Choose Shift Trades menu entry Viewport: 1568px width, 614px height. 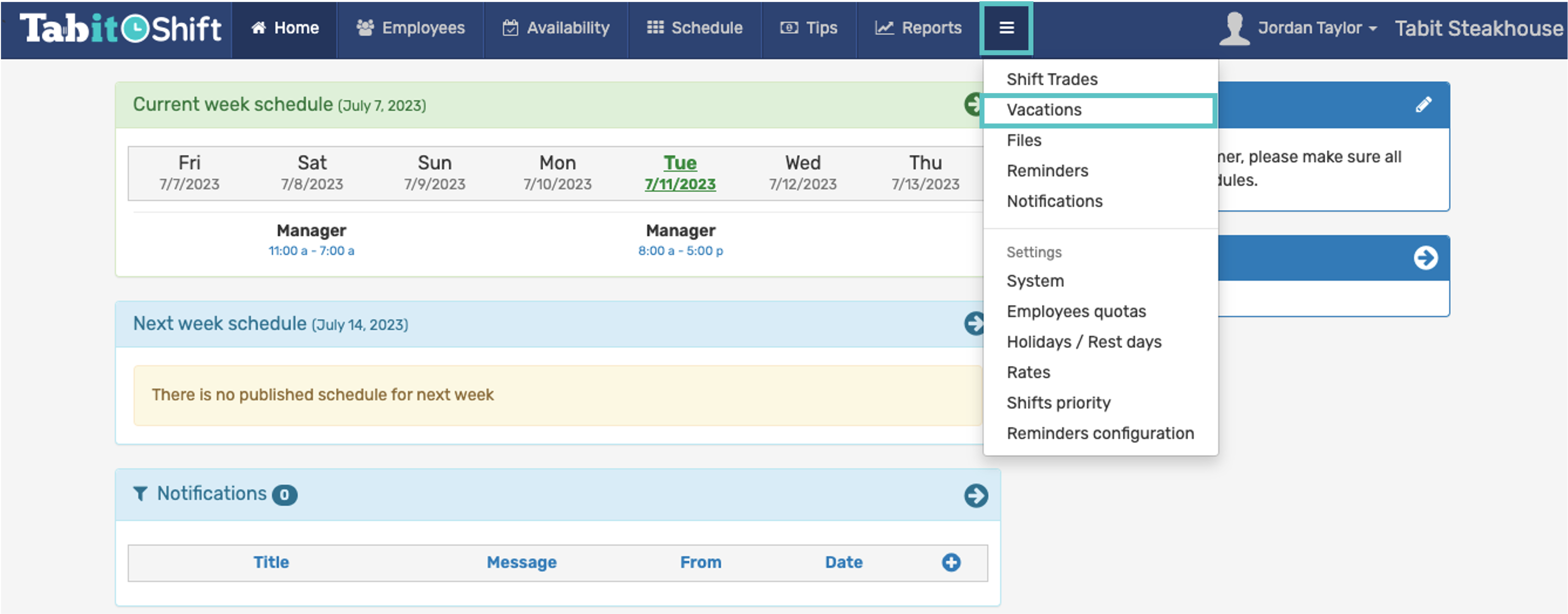pos(1052,80)
